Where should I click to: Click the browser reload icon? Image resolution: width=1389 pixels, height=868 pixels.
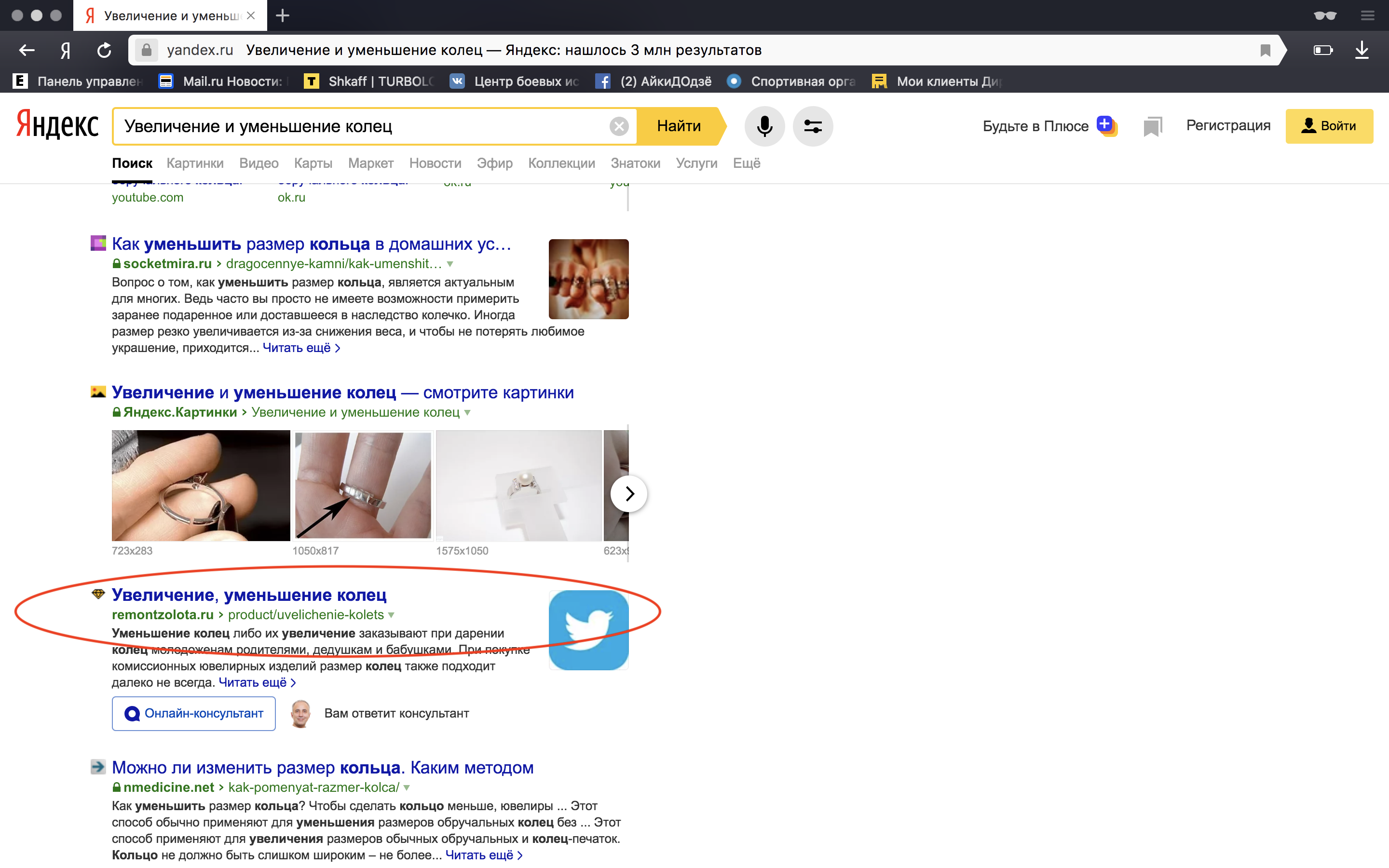tap(104, 51)
